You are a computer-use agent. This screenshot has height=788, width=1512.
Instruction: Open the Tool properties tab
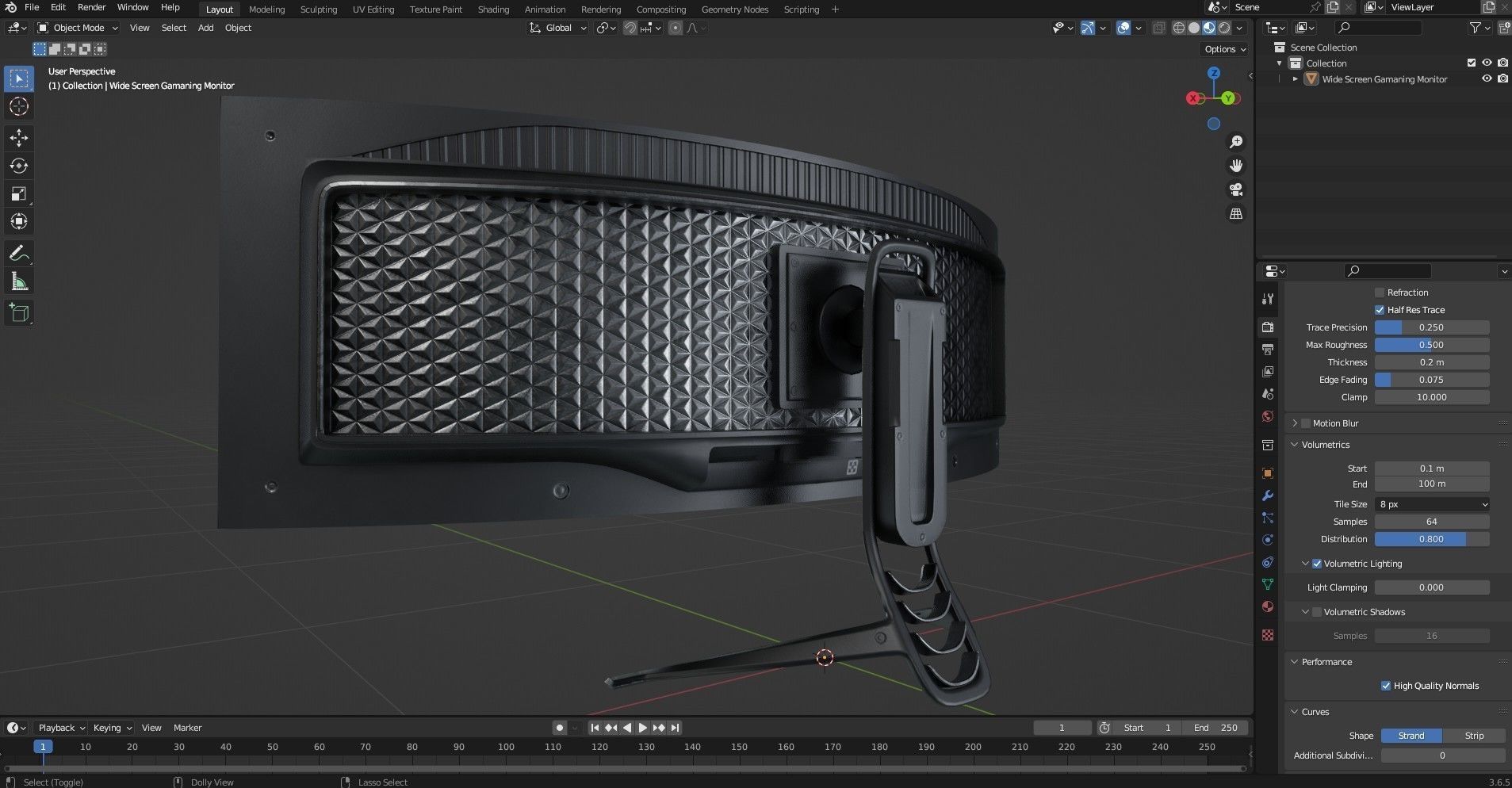tap(1268, 299)
